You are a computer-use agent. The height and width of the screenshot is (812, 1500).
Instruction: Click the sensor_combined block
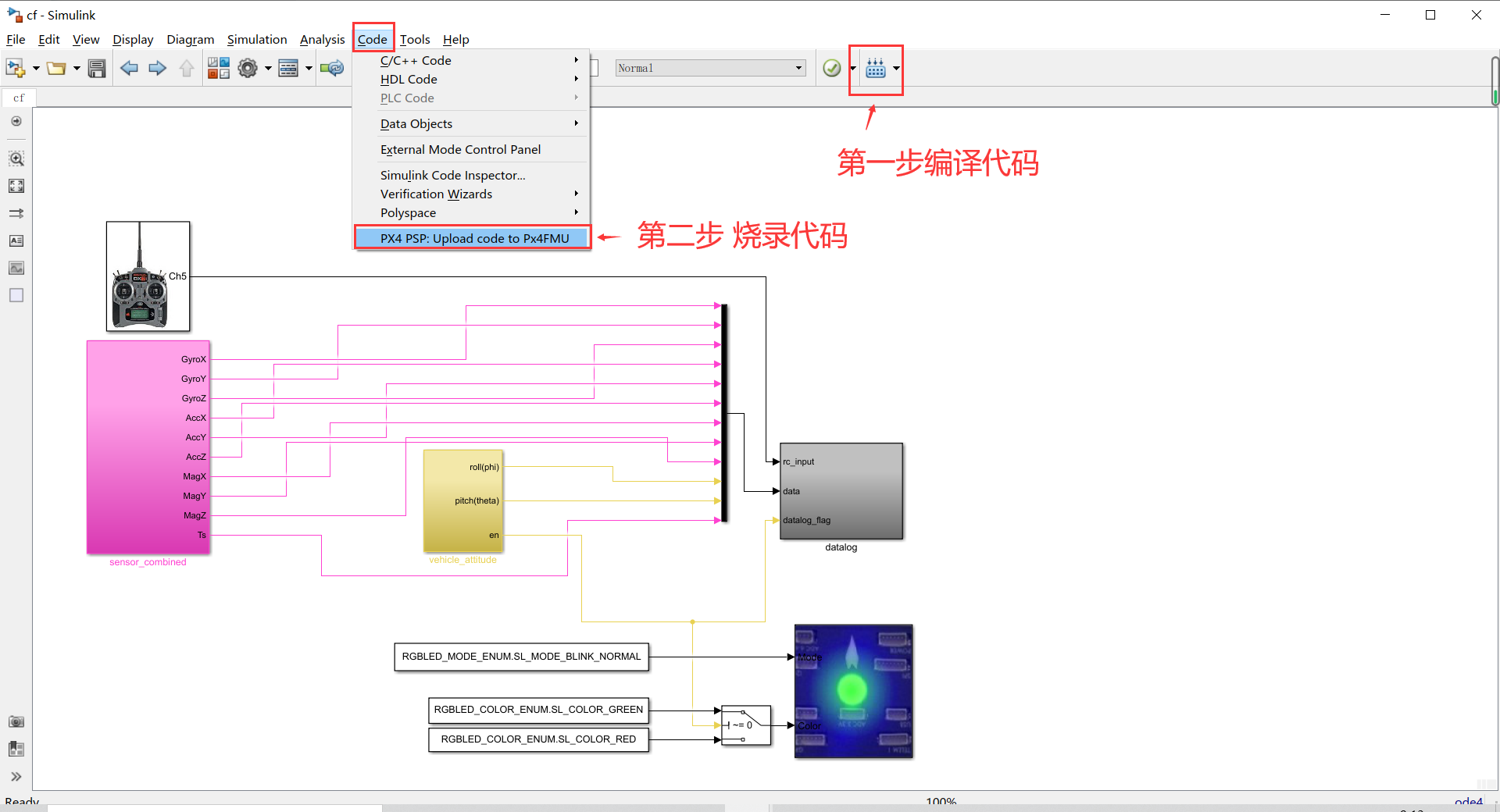(148, 447)
